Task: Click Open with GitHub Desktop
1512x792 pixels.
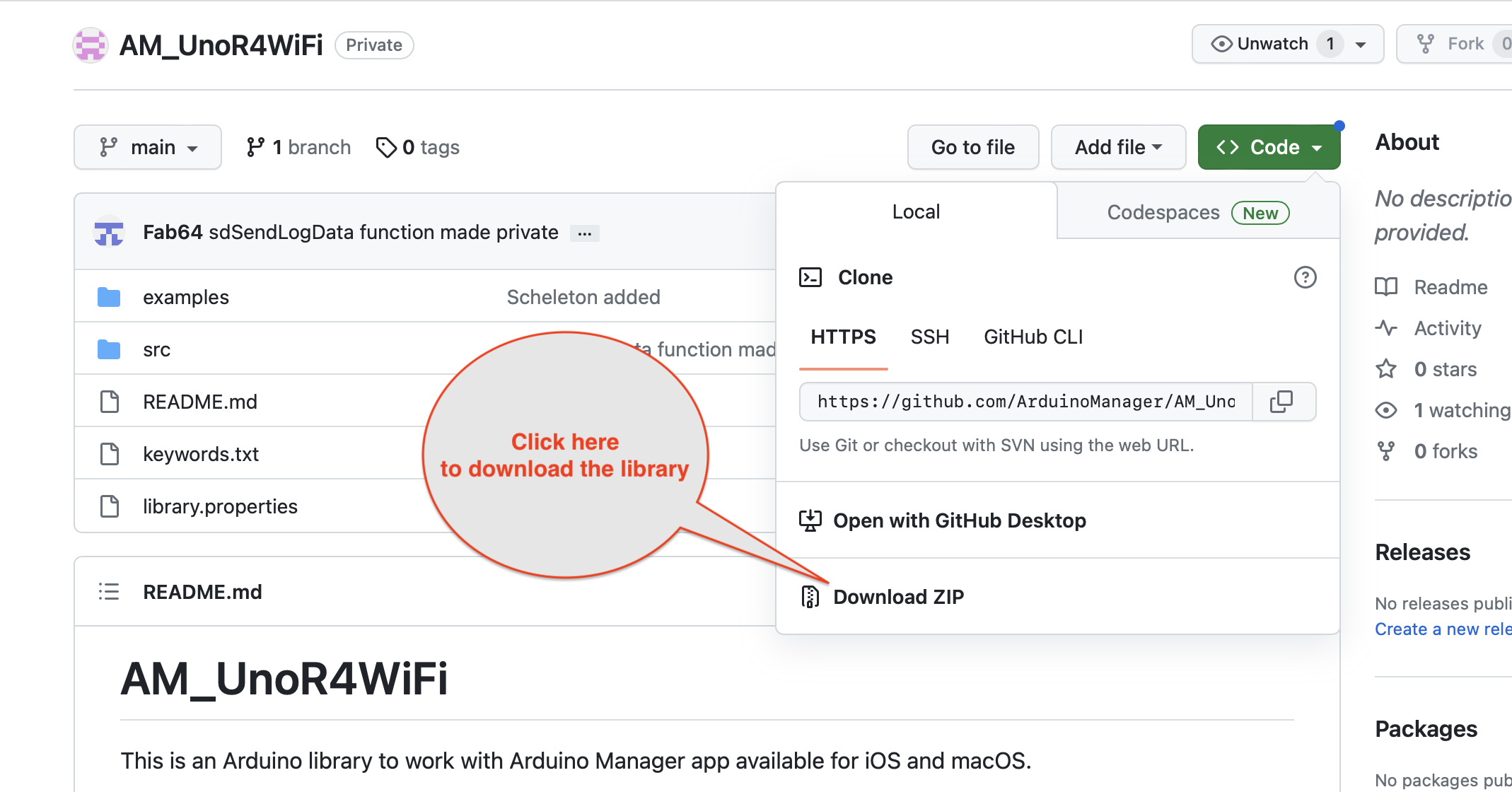Action: click(958, 520)
